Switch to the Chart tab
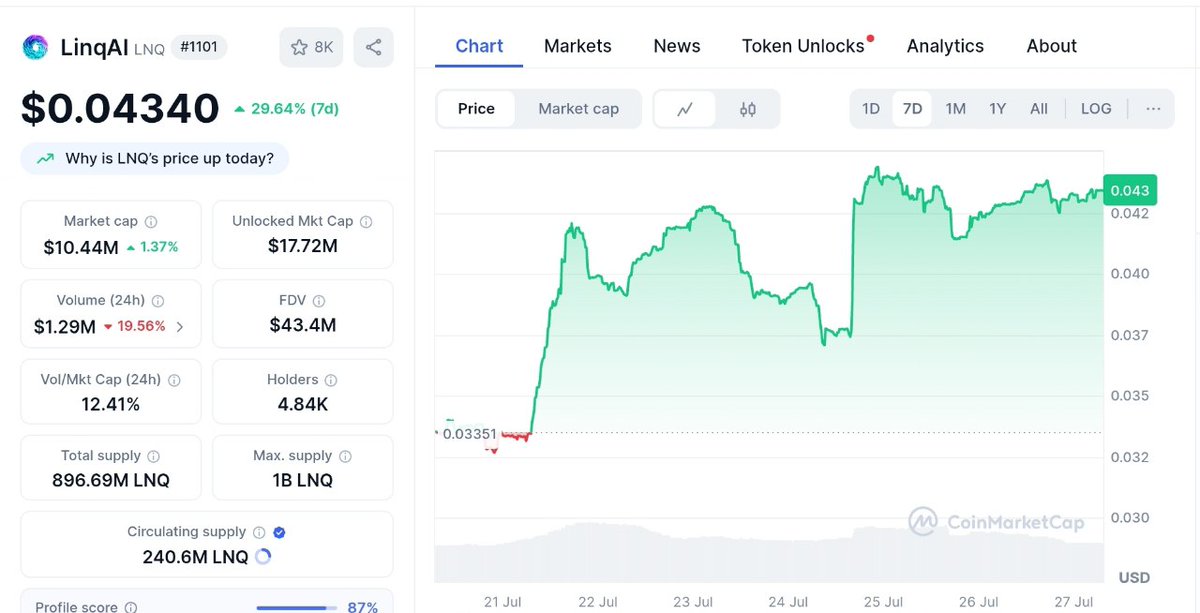 coord(479,46)
